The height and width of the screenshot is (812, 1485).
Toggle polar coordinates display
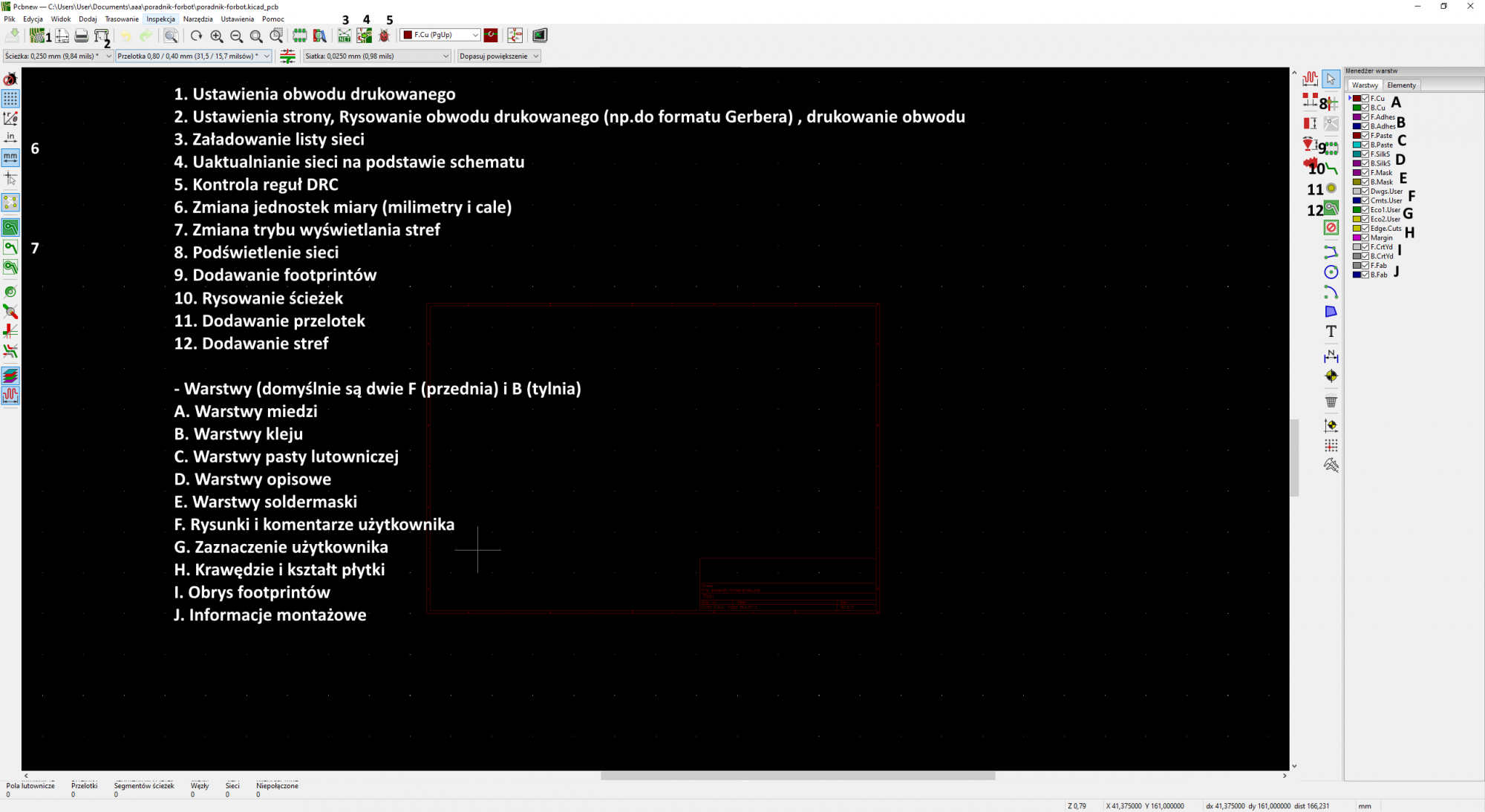pyautogui.click(x=10, y=118)
